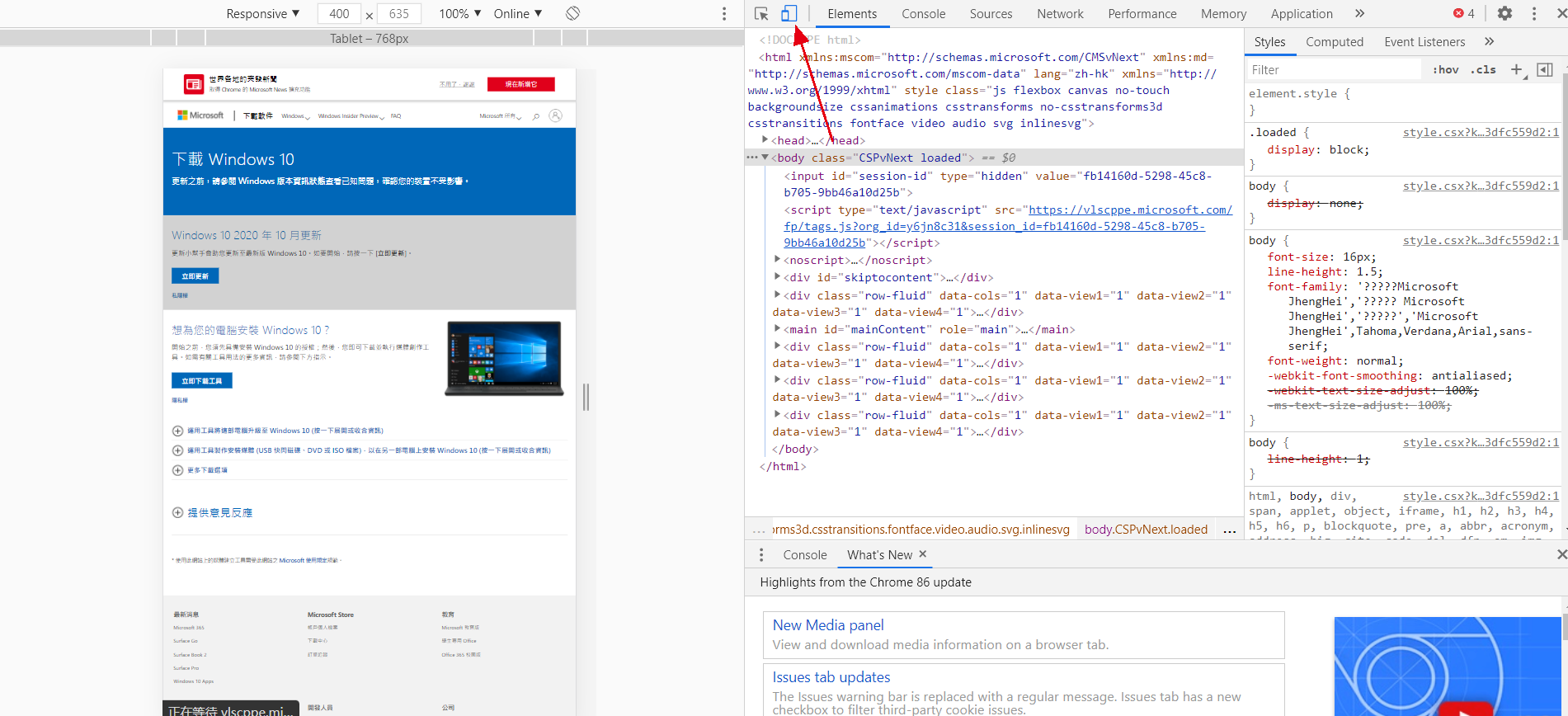The height and width of the screenshot is (716, 1568).
Task: Open the Customize DevTools kebab menu
Action: [1534, 13]
